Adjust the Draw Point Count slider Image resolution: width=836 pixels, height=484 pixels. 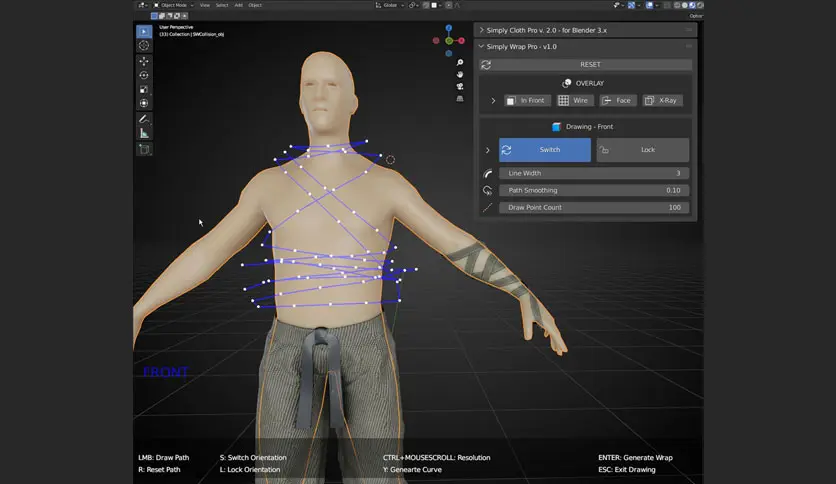click(594, 207)
